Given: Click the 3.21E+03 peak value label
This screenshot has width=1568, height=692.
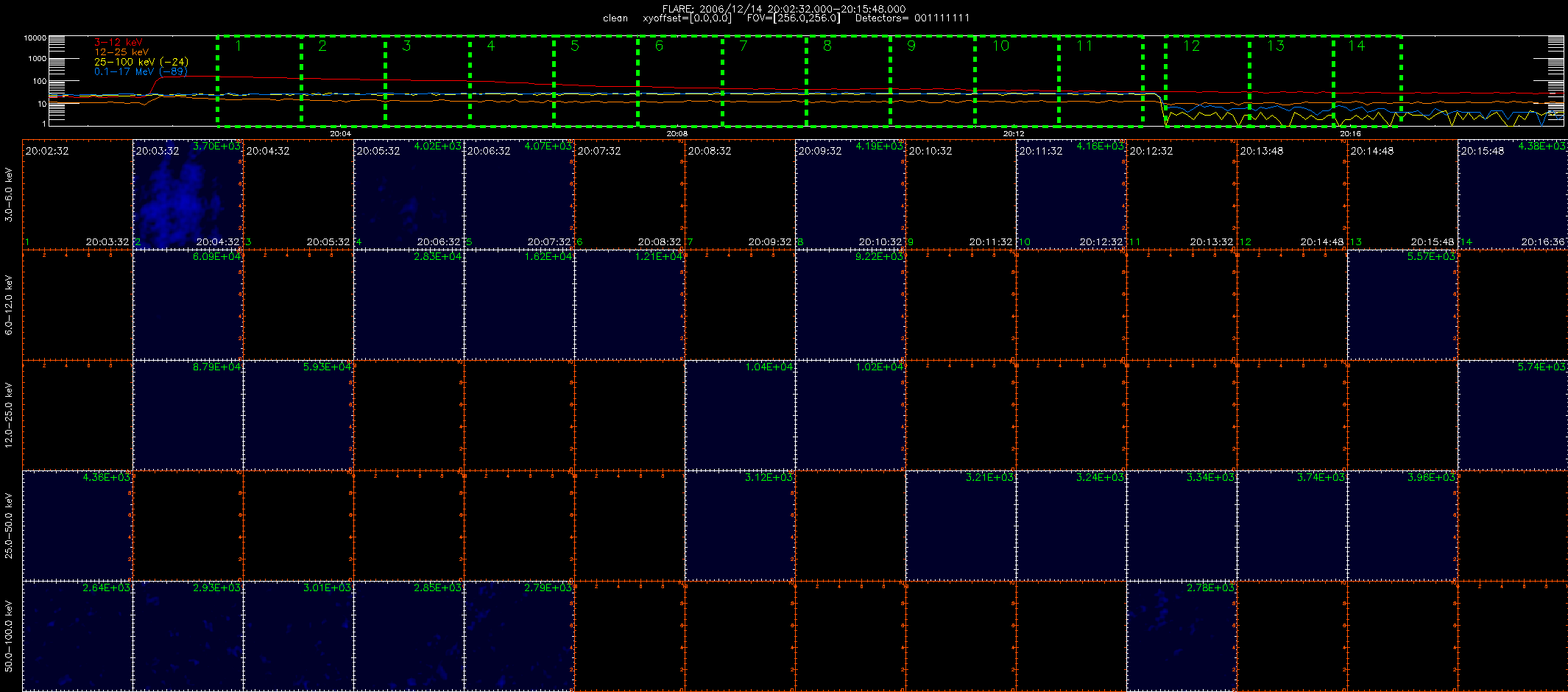Looking at the screenshot, I should click(989, 478).
